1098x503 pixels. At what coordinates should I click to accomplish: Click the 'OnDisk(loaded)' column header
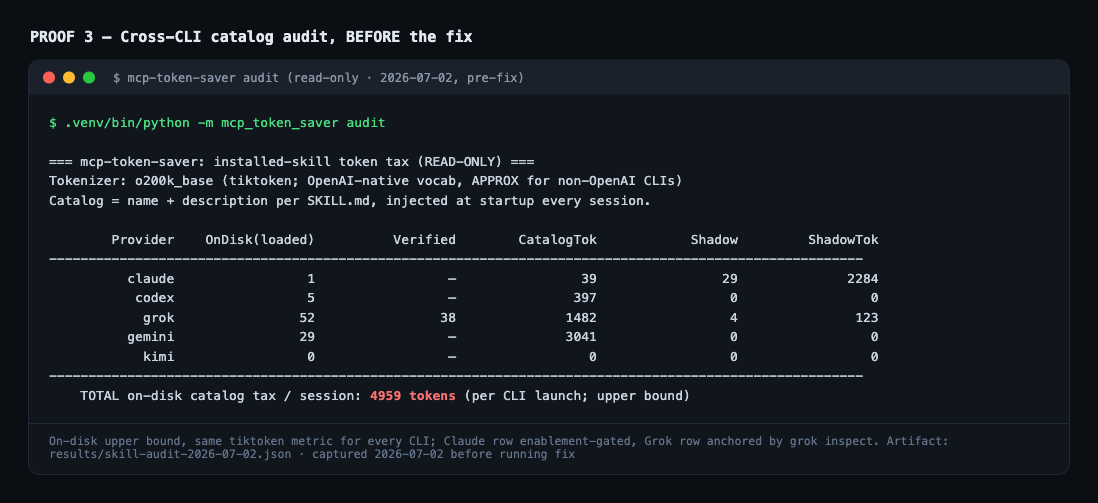260,240
